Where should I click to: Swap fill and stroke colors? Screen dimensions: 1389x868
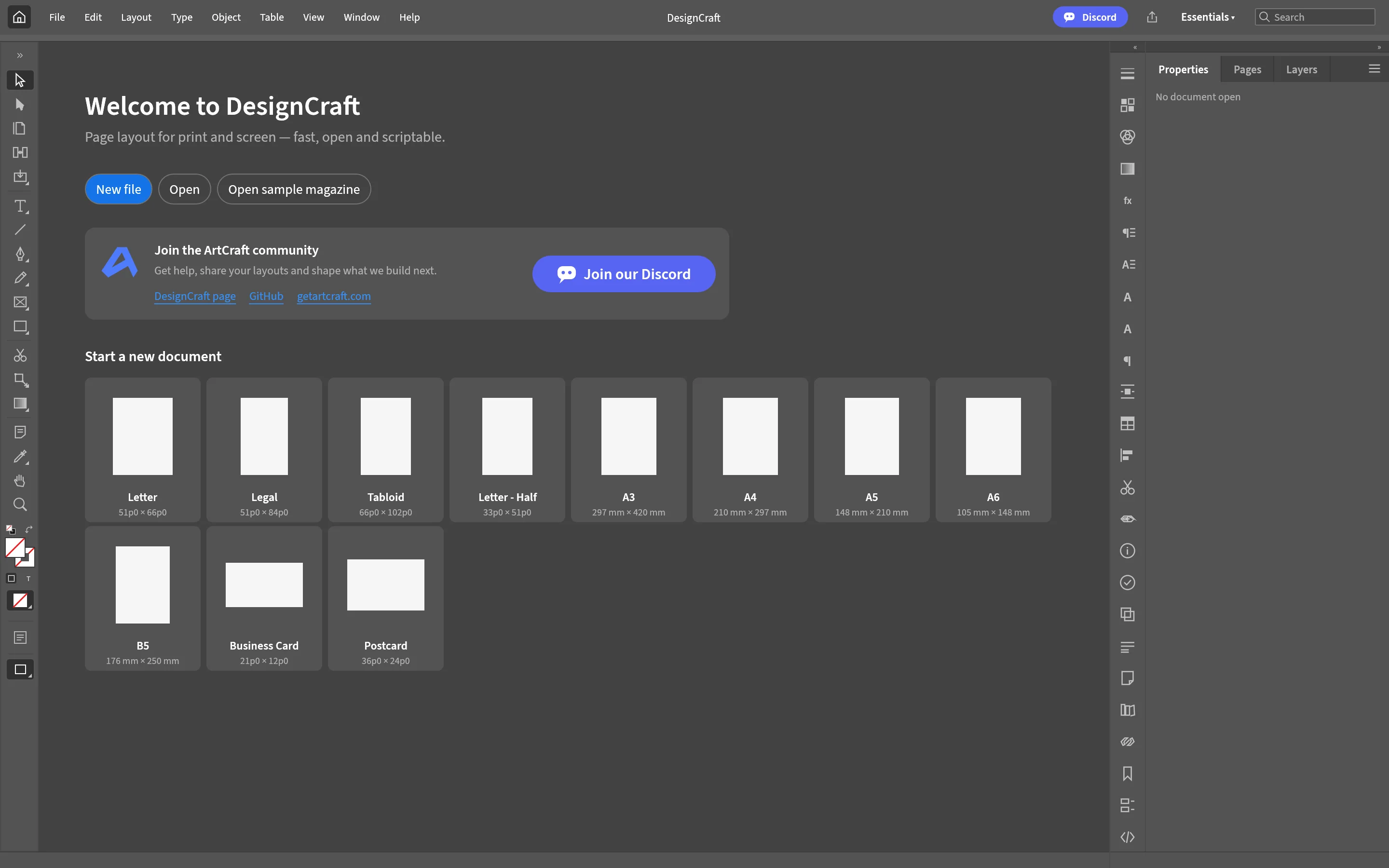tap(29, 529)
